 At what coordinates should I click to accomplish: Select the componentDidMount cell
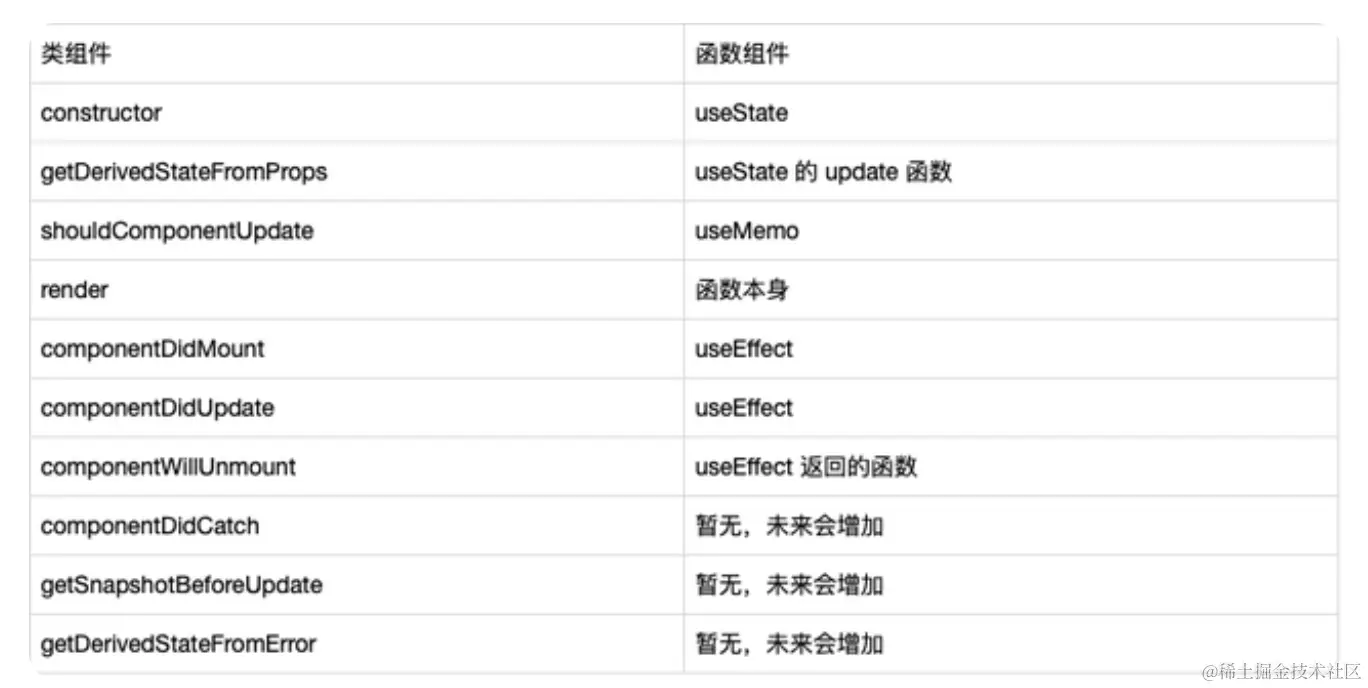(x=152, y=349)
